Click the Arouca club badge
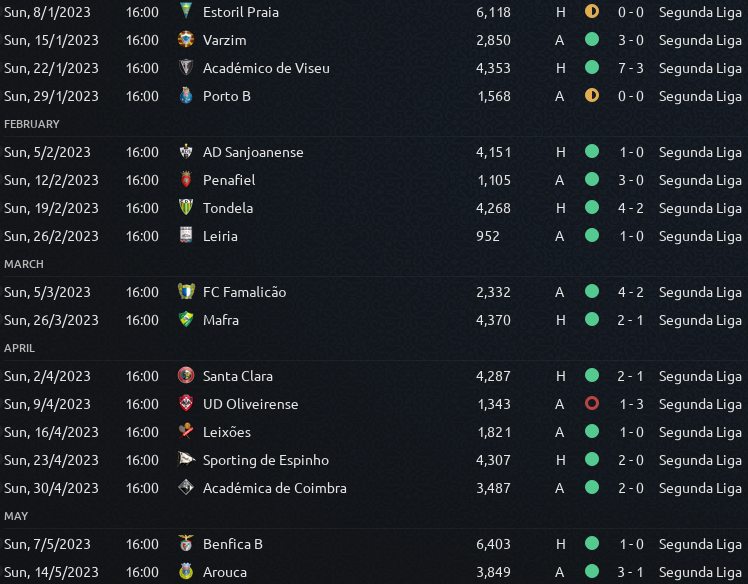 coord(186,572)
